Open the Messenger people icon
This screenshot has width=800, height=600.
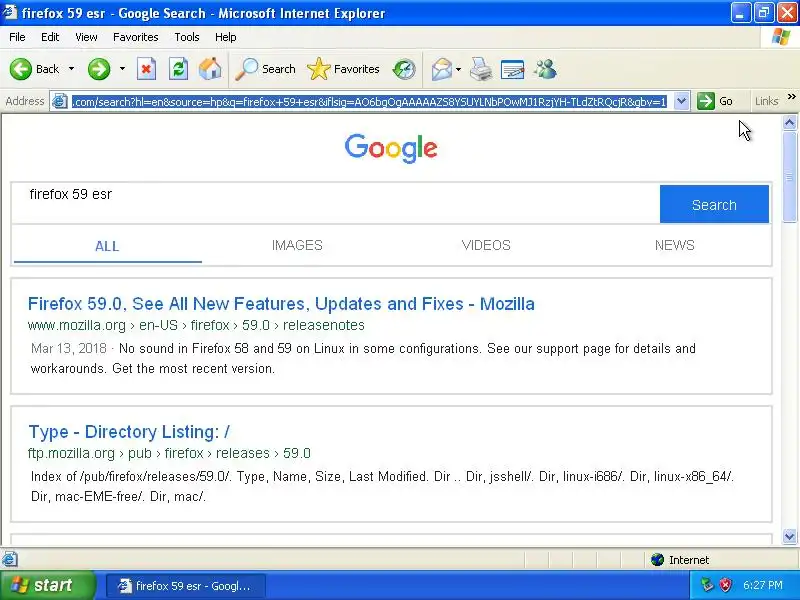click(x=545, y=69)
